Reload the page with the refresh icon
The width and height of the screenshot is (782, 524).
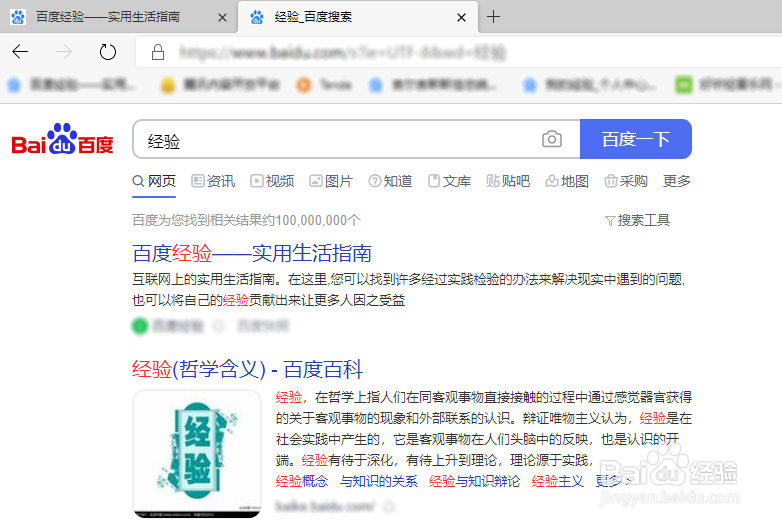pyautogui.click(x=107, y=51)
